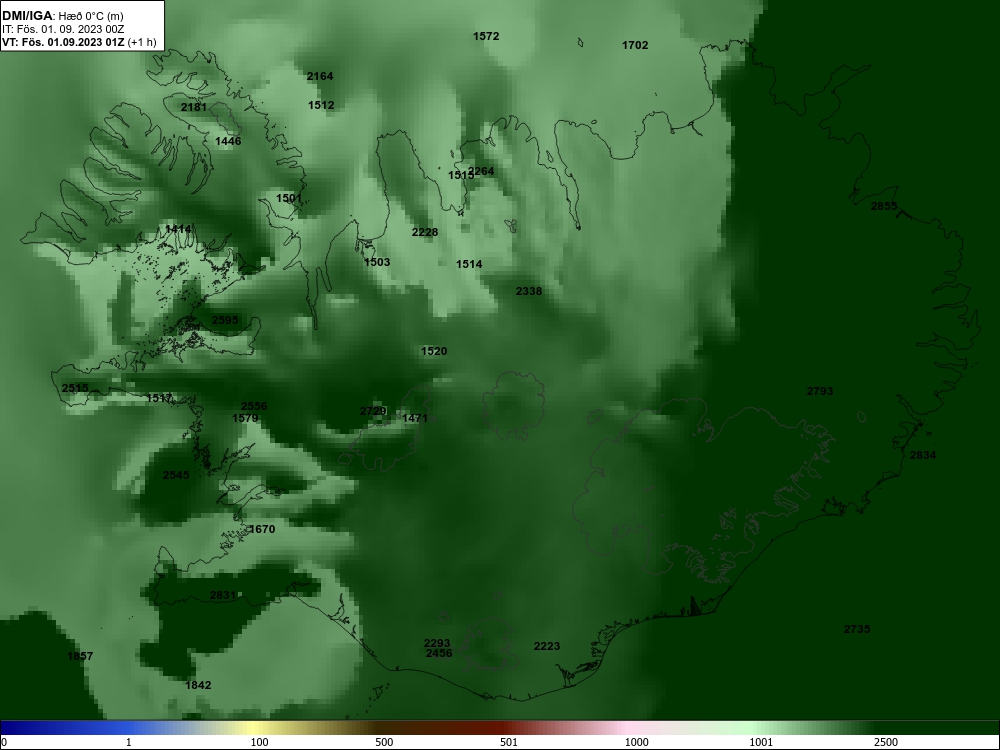Select the freezing-level value 2228
Viewport: 1000px width, 750px height.
click(x=425, y=232)
